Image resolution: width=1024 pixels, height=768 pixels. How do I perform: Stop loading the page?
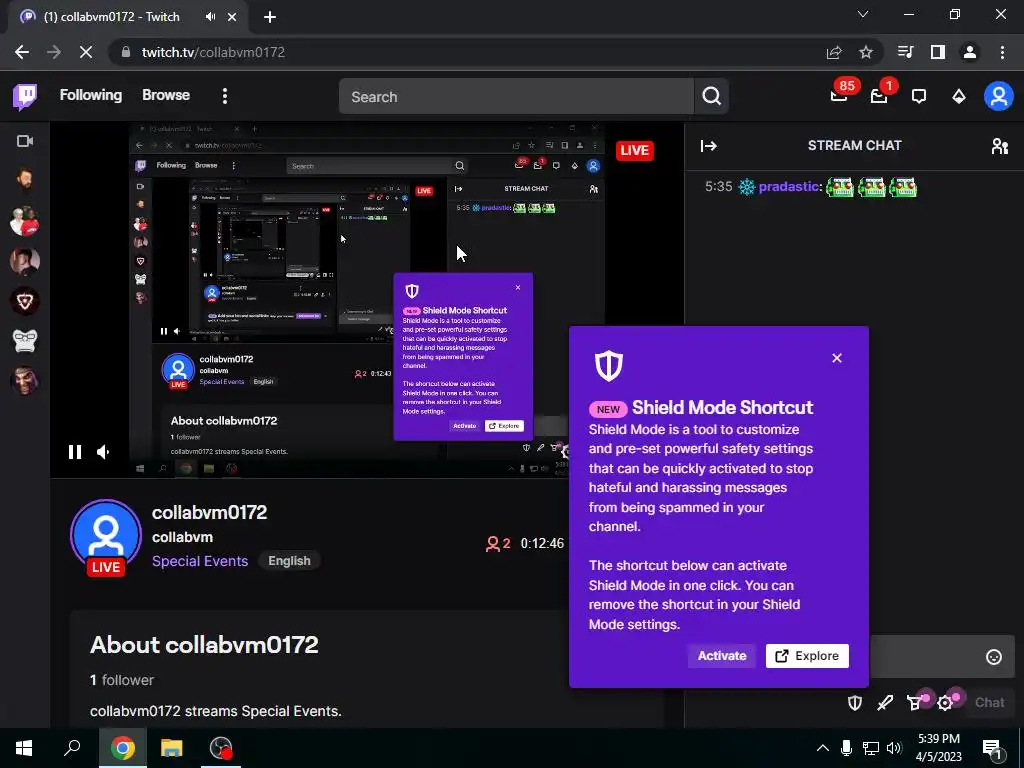pyautogui.click(x=86, y=52)
